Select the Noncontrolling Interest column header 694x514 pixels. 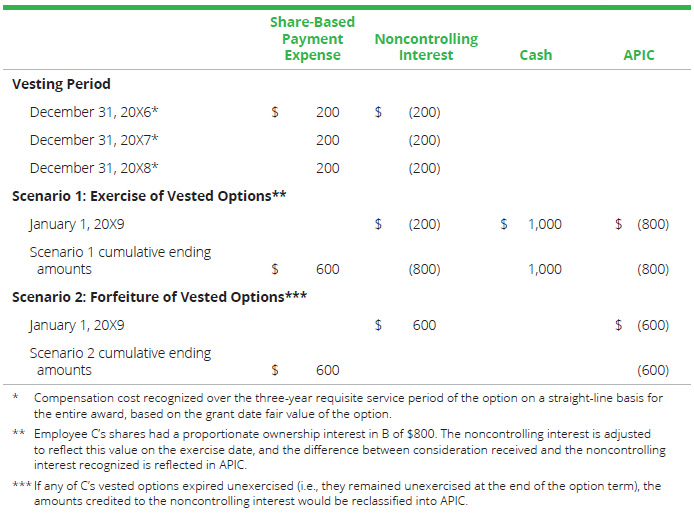click(426, 47)
